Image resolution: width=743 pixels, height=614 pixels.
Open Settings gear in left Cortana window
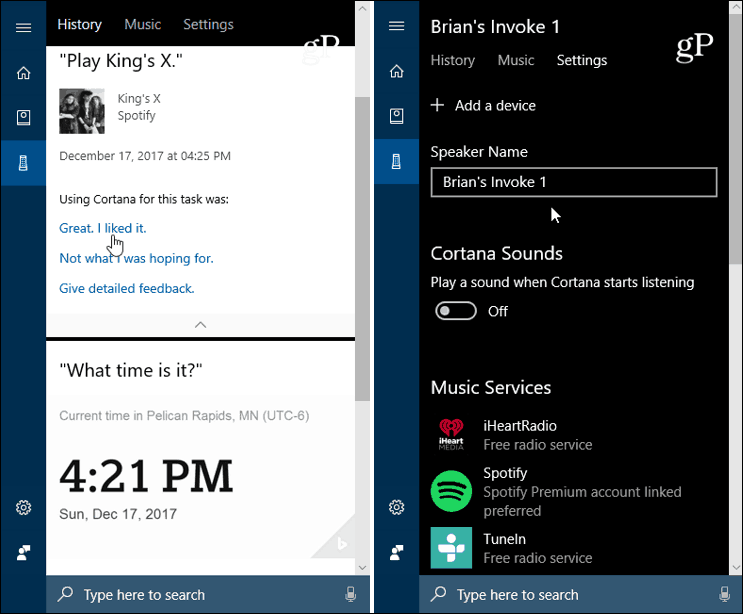23,507
